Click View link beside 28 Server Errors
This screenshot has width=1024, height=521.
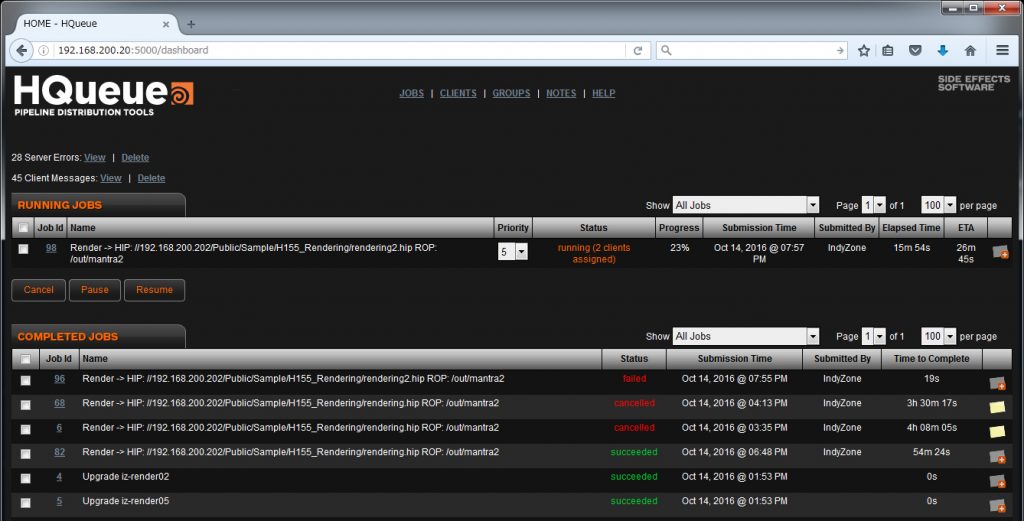[x=94, y=157]
